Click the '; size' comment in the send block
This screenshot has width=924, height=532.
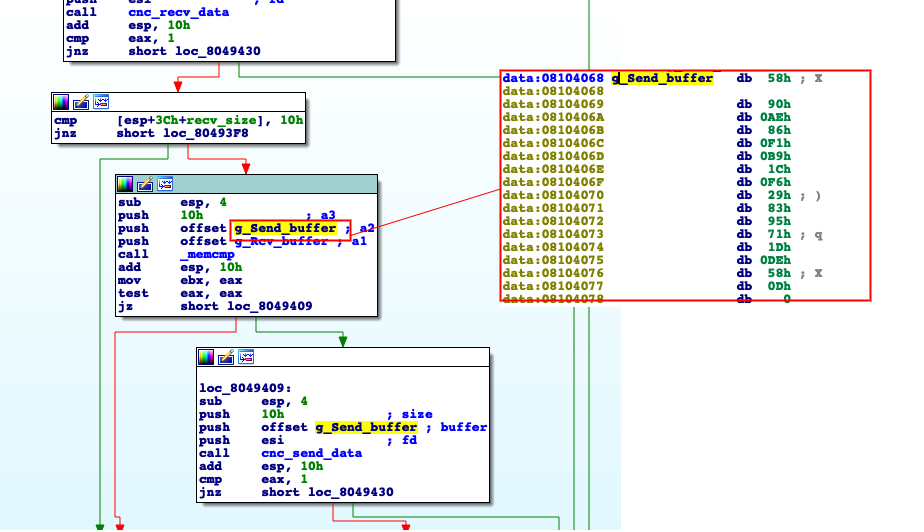pos(410,414)
